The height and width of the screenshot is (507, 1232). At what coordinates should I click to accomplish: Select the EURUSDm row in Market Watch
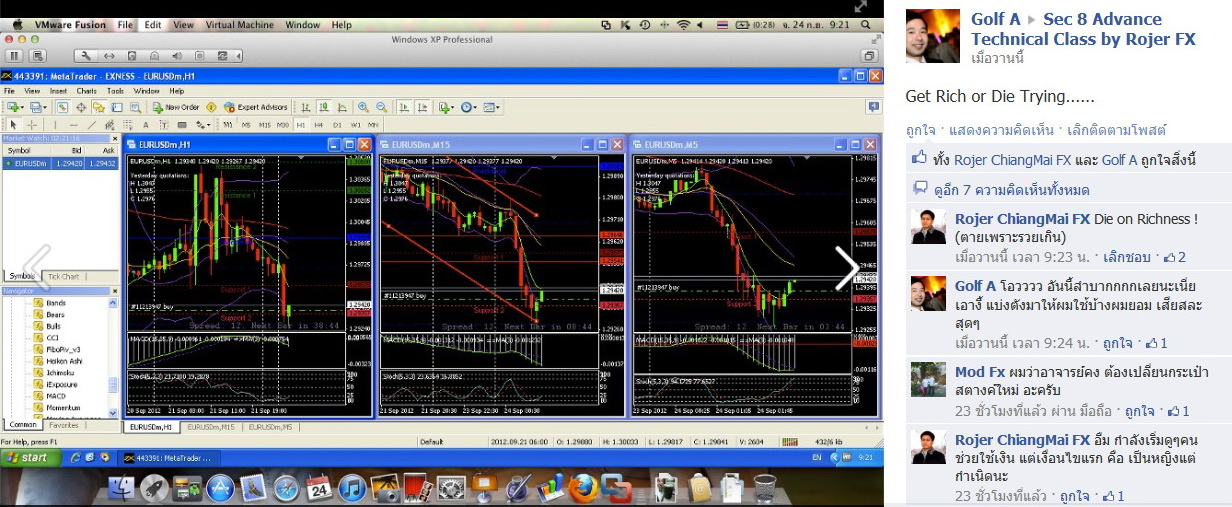click(x=60, y=162)
